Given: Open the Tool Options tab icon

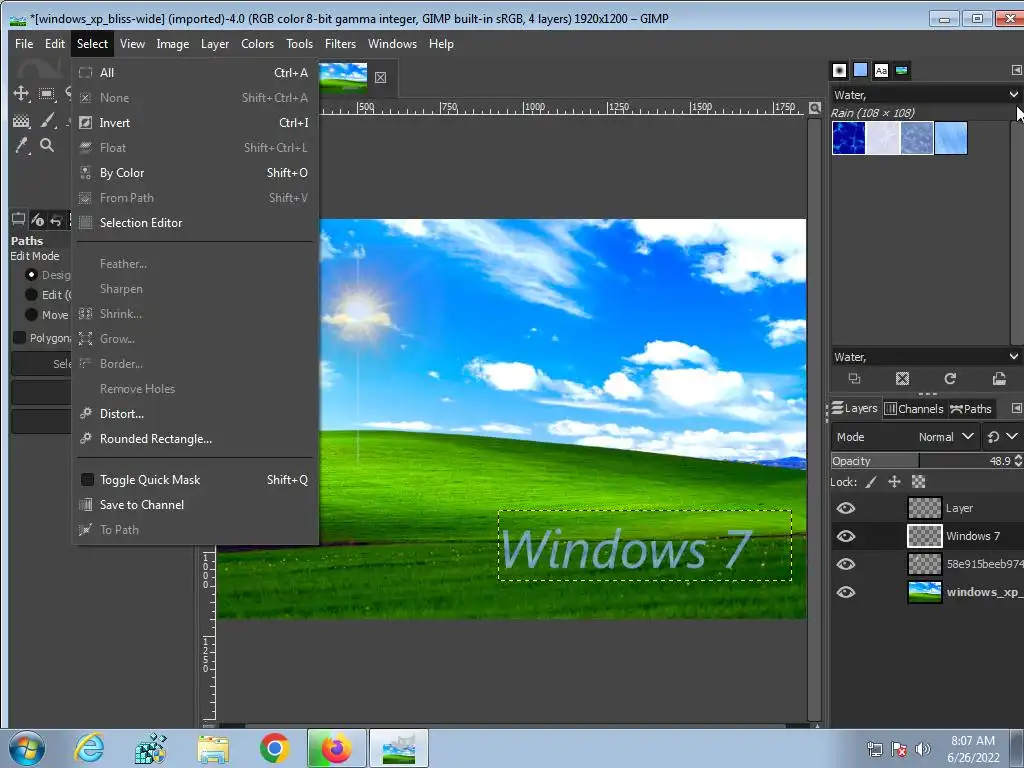Looking at the screenshot, I should coord(18,219).
